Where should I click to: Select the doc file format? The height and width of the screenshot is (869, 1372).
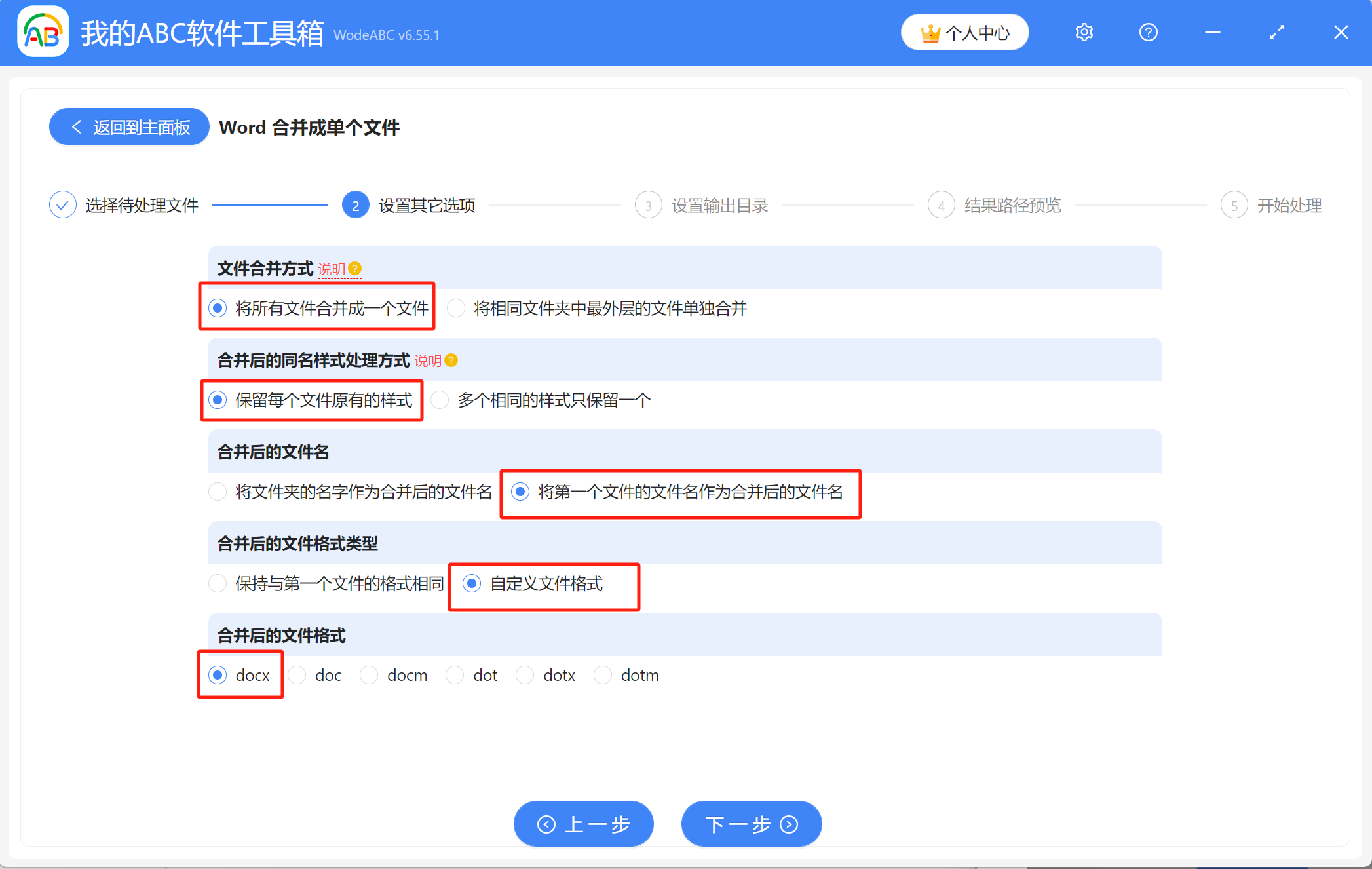[x=297, y=675]
